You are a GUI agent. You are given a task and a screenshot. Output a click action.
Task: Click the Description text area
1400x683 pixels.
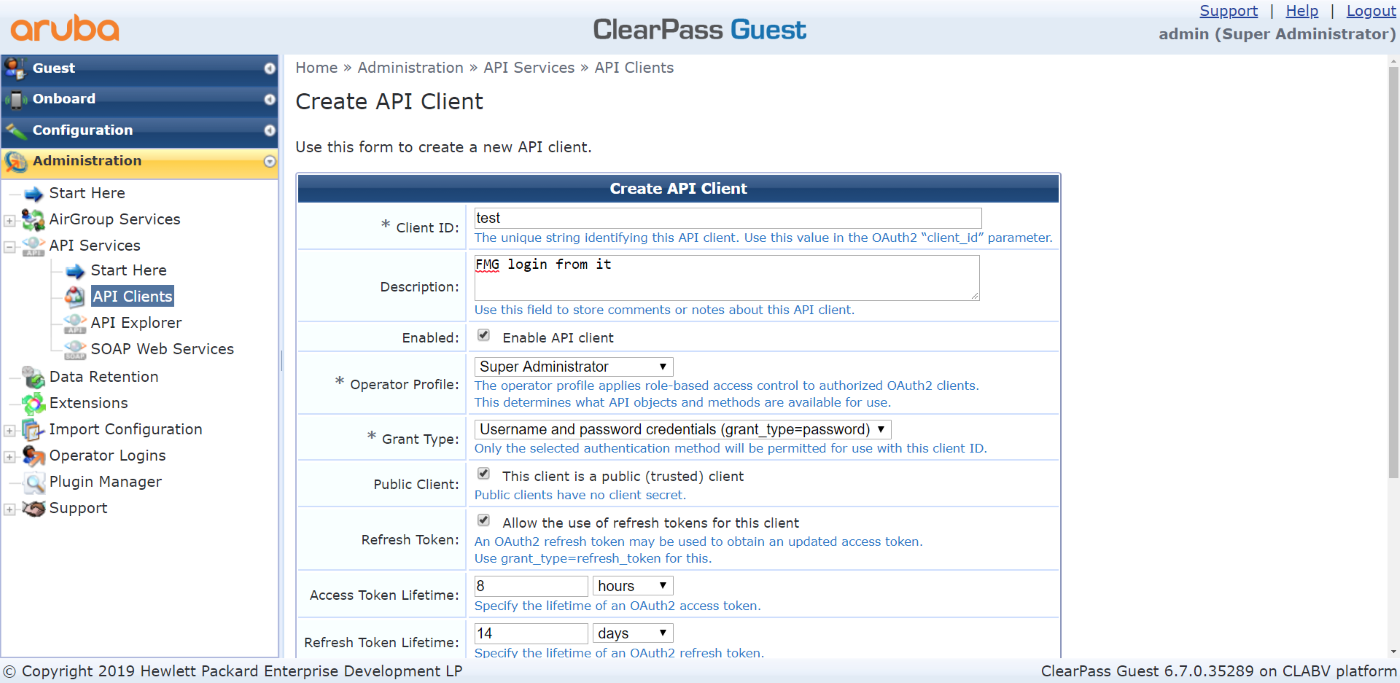coord(727,278)
